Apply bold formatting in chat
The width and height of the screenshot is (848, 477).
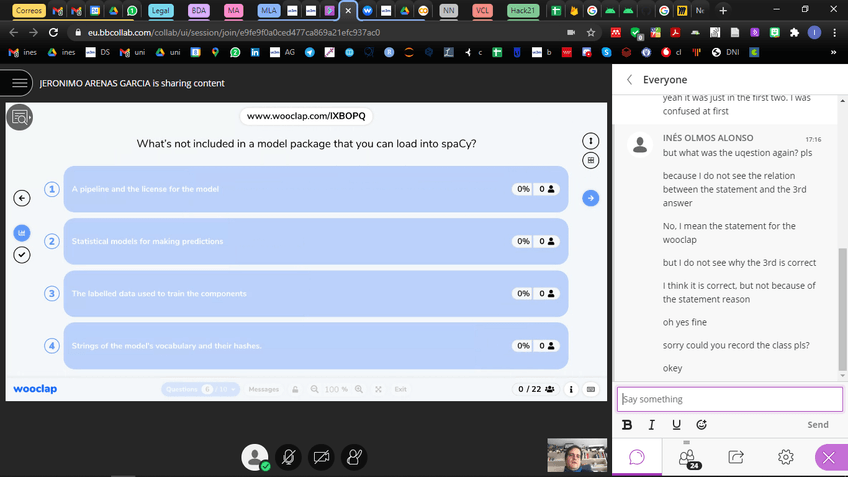[x=627, y=425]
